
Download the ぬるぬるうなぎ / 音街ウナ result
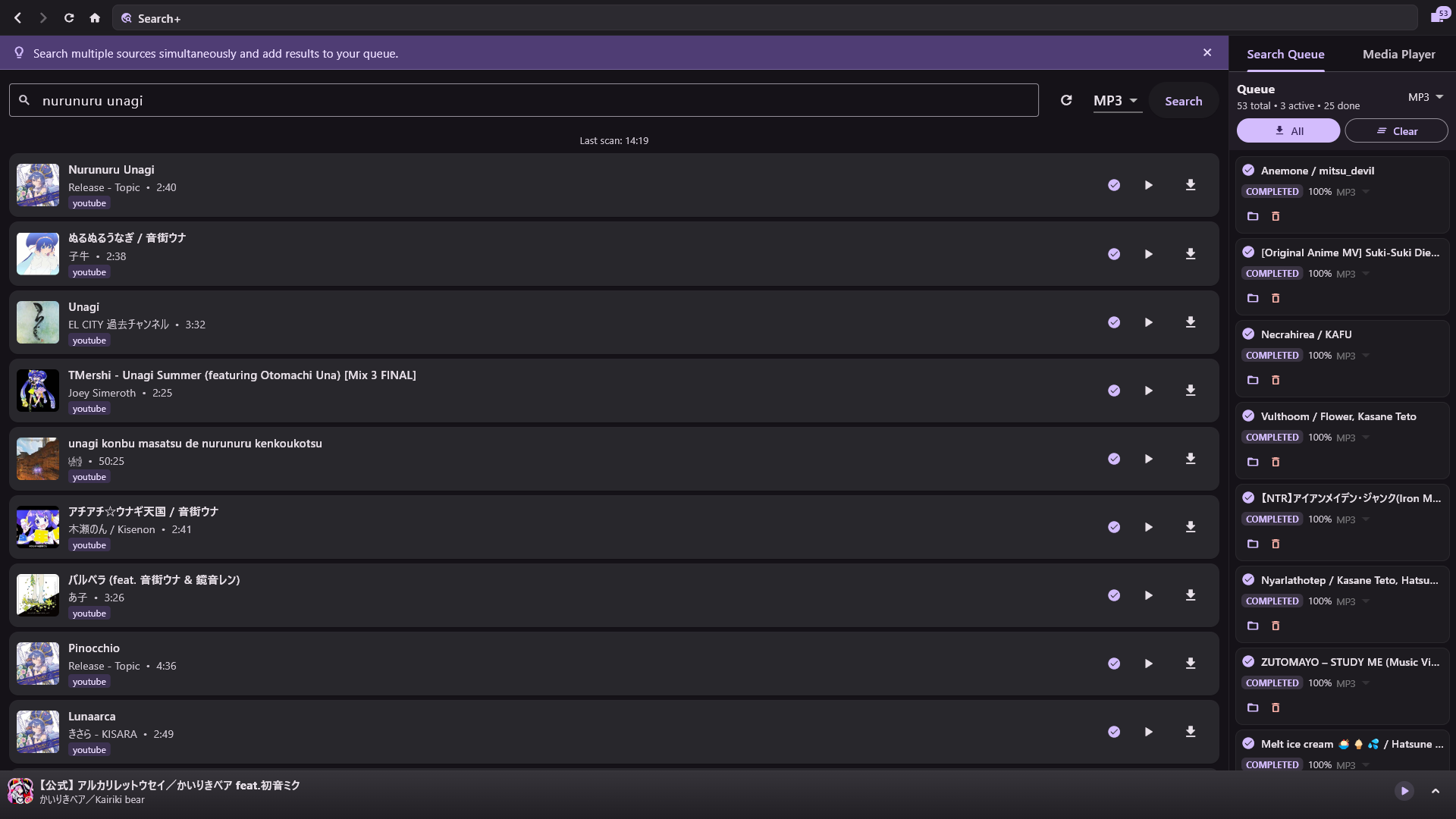[1191, 254]
